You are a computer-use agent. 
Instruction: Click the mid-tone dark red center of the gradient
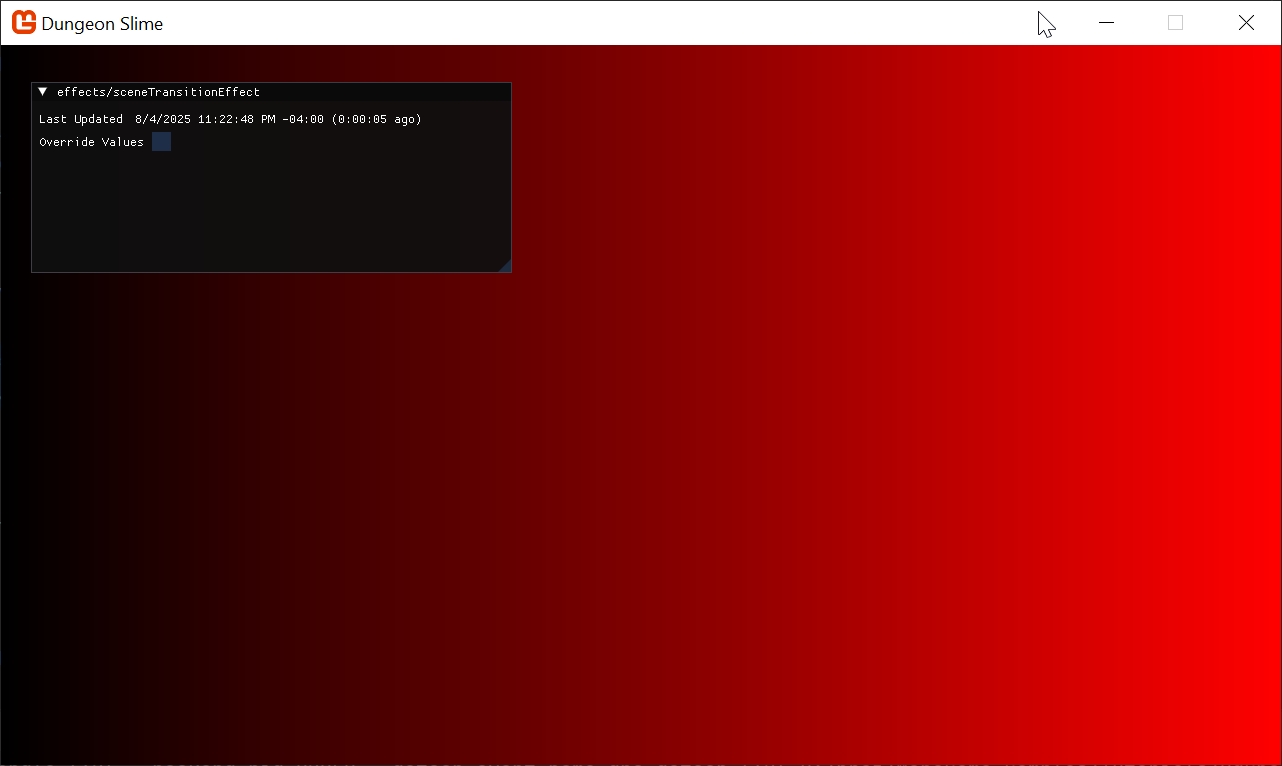pyautogui.click(x=640, y=450)
